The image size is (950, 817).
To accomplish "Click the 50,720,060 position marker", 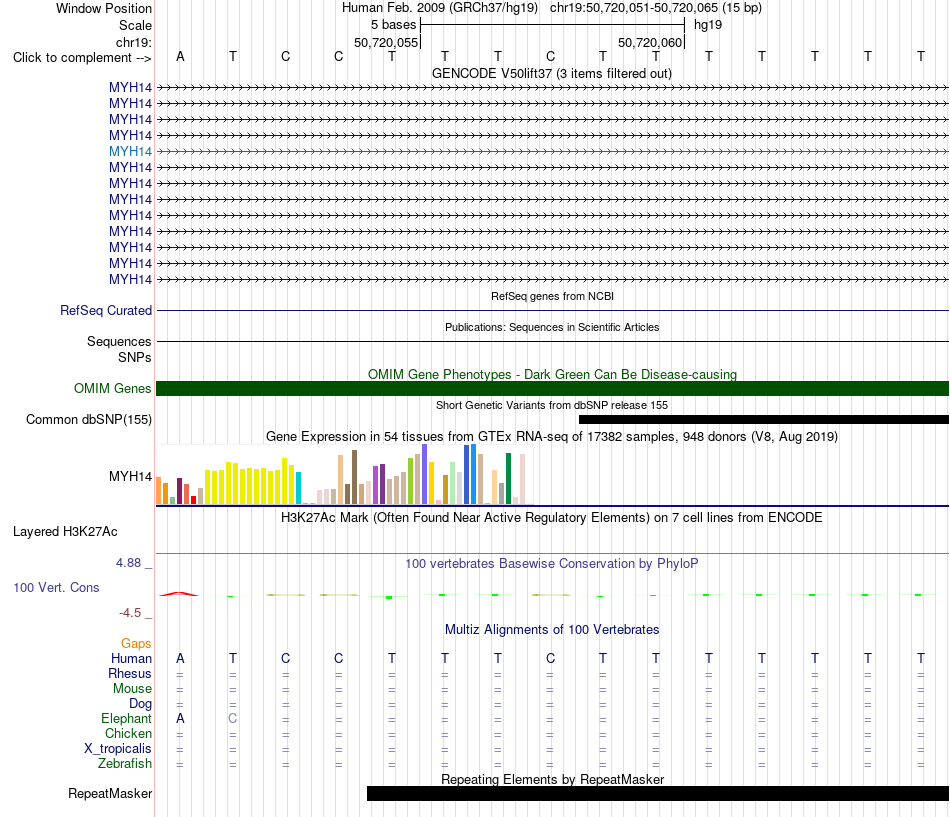I will tap(650, 42).
